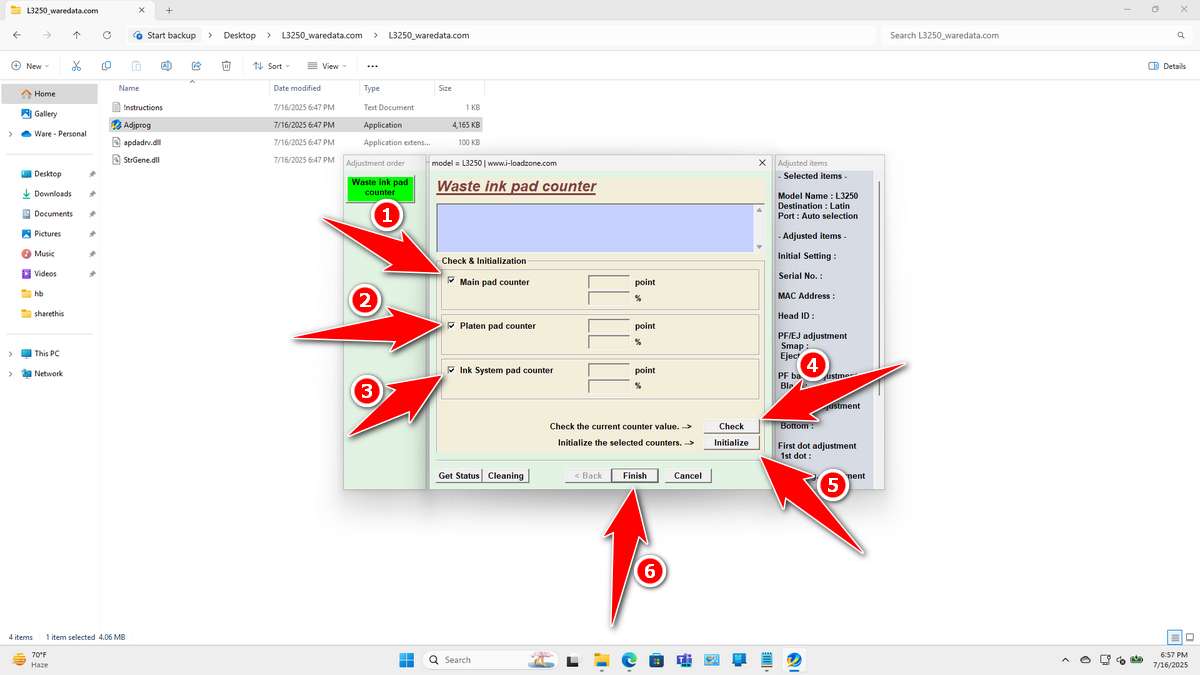This screenshot has width=1200, height=675.
Task: Click the Adjusted items panel scrollbar
Action: (x=880, y=300)
